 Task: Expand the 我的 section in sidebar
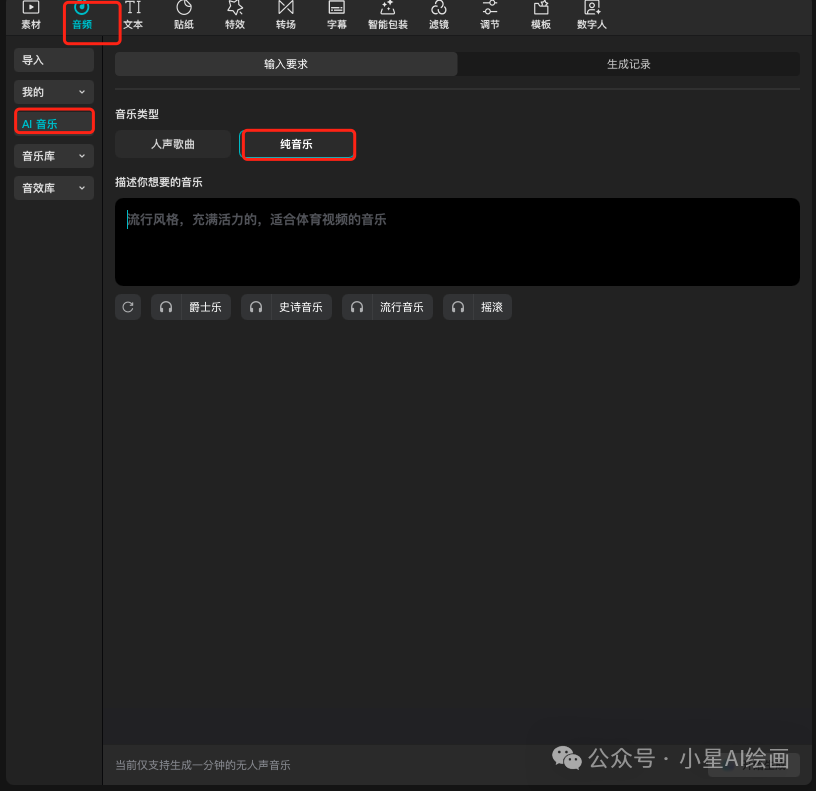coord(52,92)
